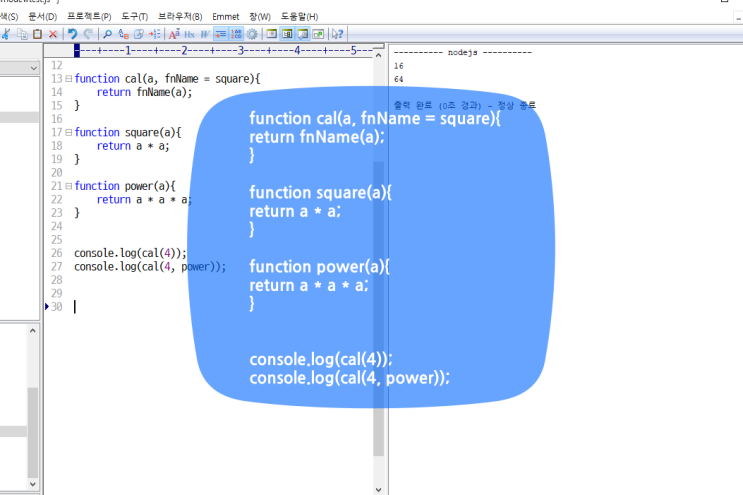The height and width of the screenshot is (495, 743).
Task: Click 'function cal(a, fnName = square){' line
Action: (167, 79)
